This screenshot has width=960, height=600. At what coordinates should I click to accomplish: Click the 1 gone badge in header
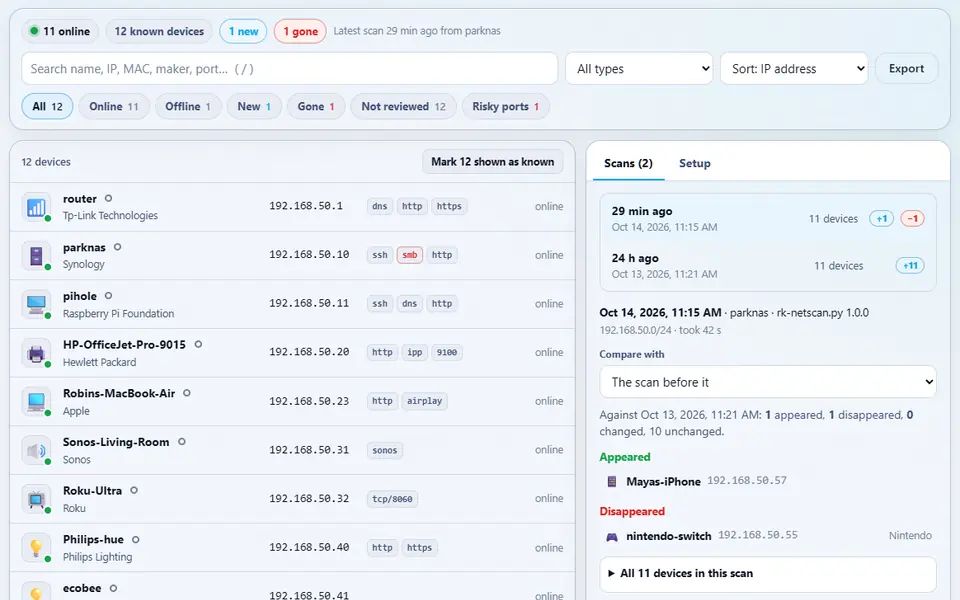(300, 31)
